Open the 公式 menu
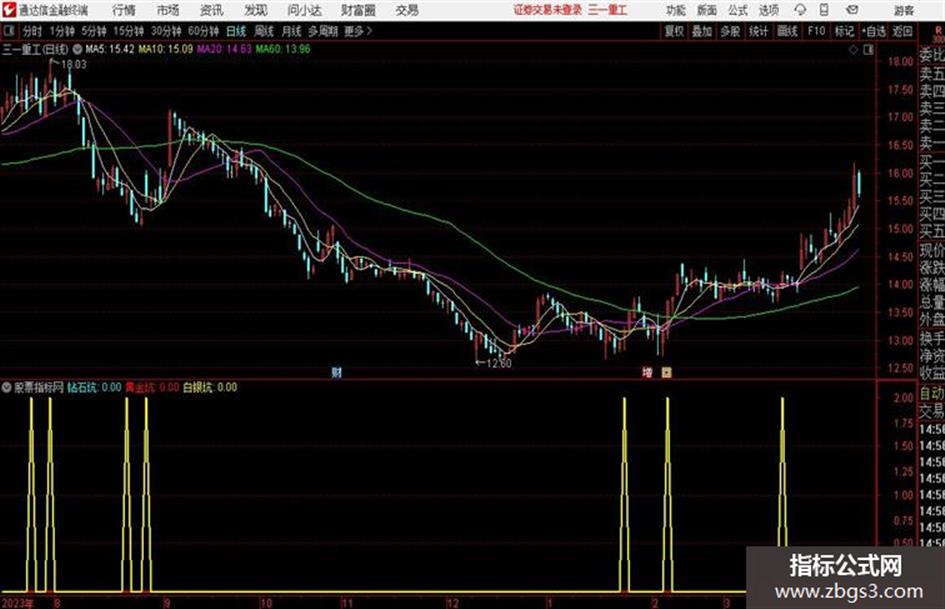 pos(738,10)
